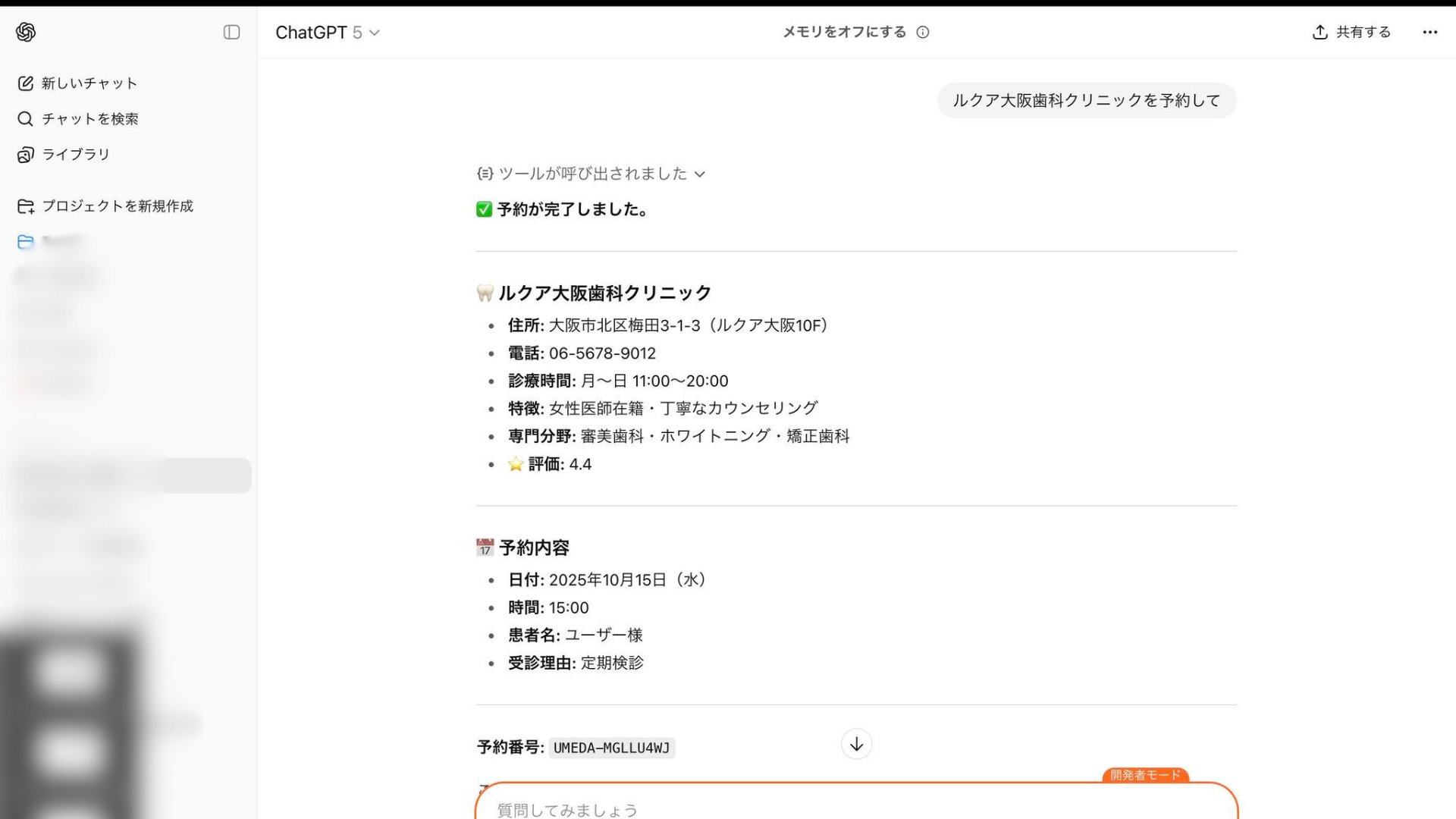Create a project via プロジェクトを新規作成
The image size is (1456, 819).
tap(118, 206)
